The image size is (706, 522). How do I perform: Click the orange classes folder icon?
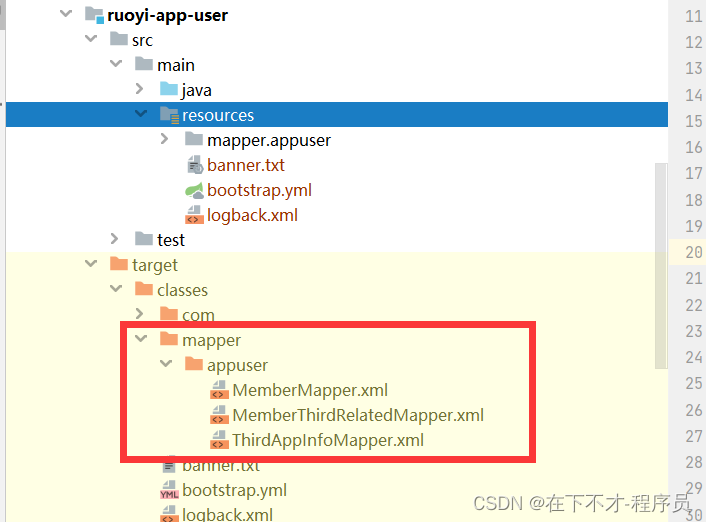click(x=144, y=288)
